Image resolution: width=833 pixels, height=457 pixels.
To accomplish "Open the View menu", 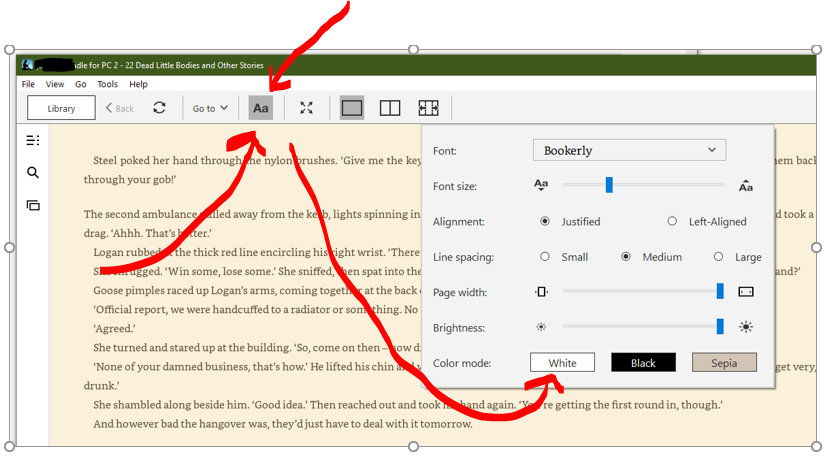I will 55,84.
